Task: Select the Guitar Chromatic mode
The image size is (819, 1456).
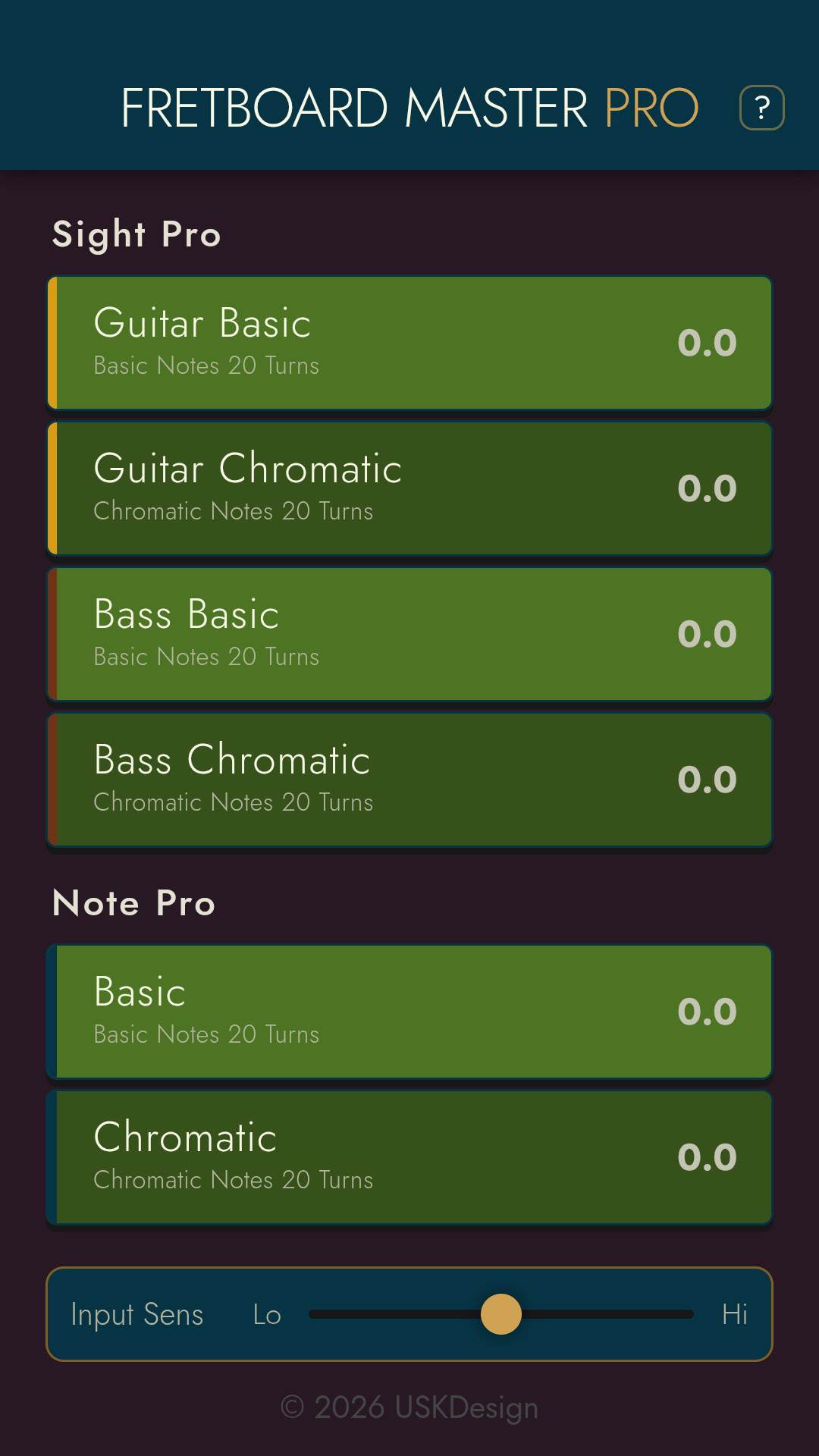Action: [409, 487]
